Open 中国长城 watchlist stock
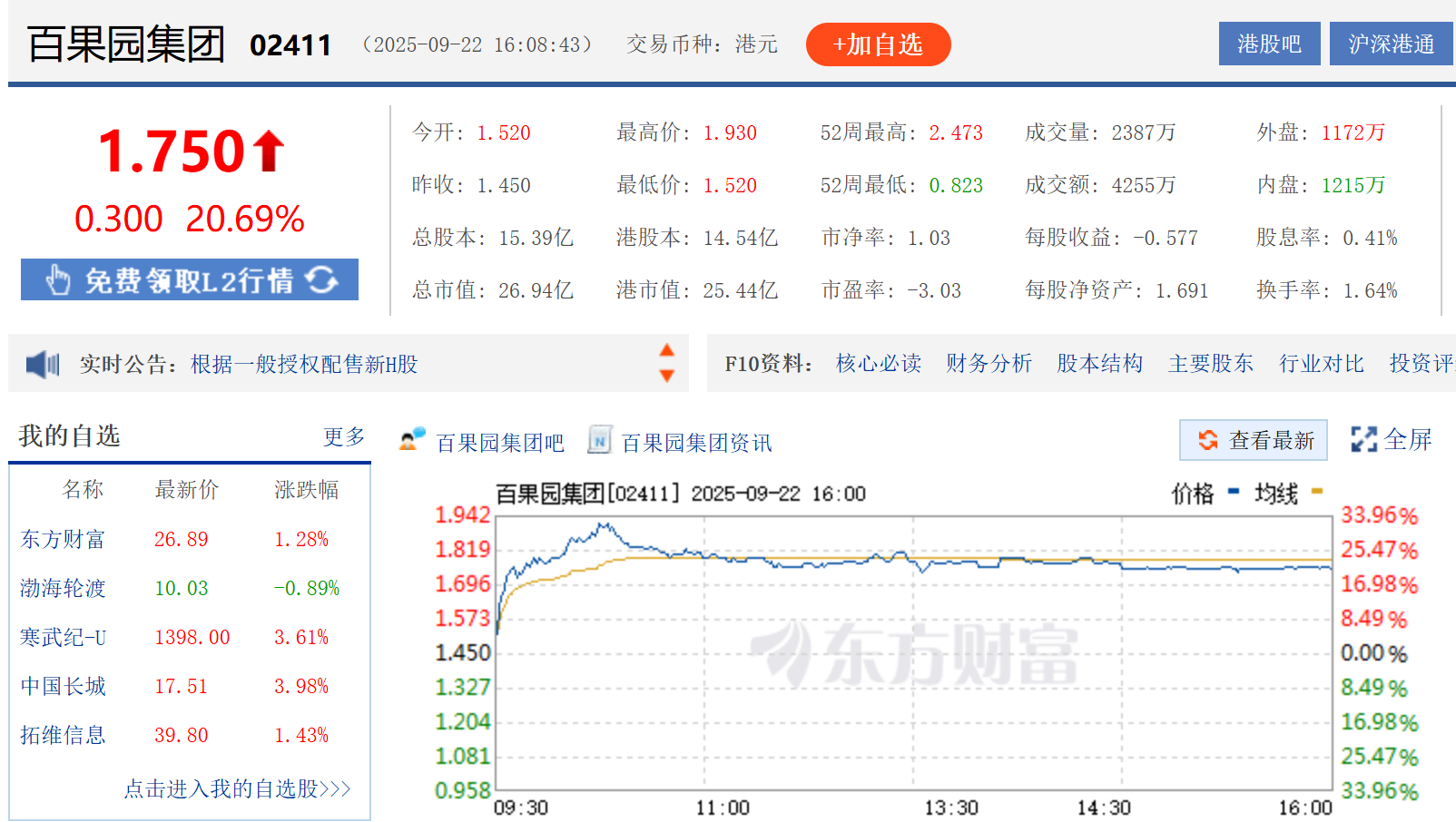 (63, 687)
